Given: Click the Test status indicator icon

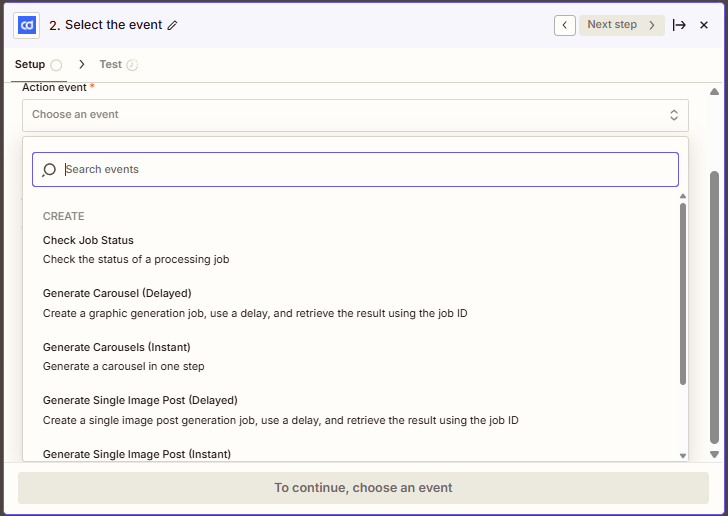Looking at the screenshot, I should point(132,65).
